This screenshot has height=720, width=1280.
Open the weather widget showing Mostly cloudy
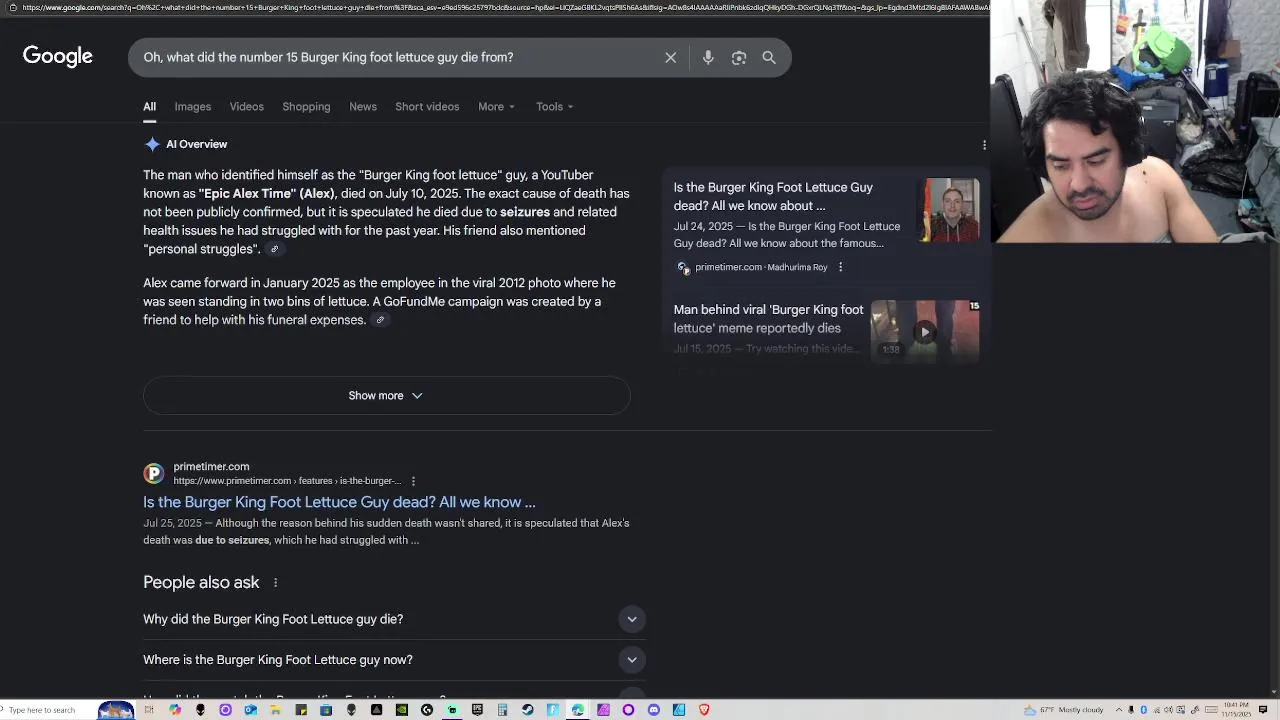(x=1064, y=710)
